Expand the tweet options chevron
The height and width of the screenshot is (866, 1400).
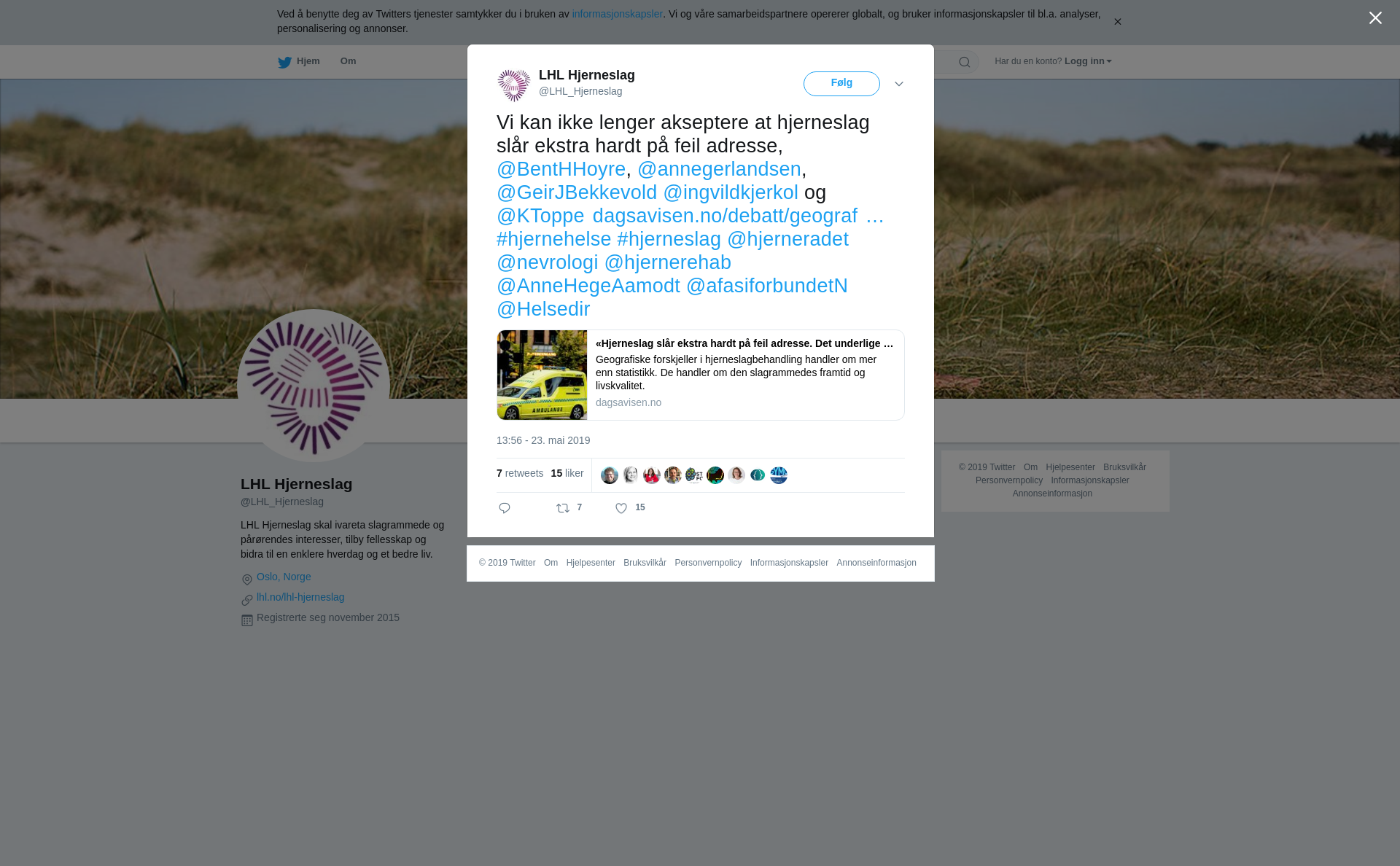[899, 85]
